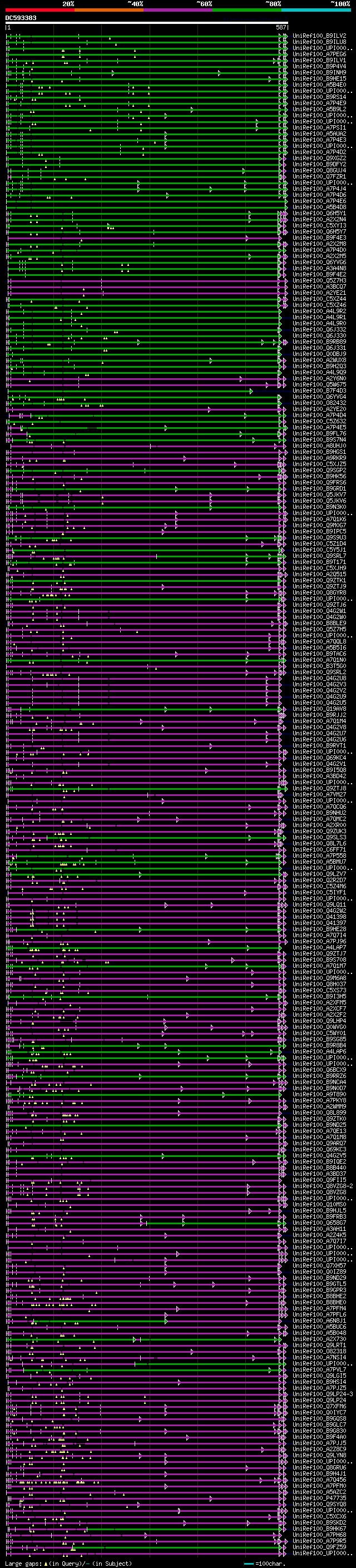
Task: Click the red 20% legend segment
Action: pyautogui.click(x=39, y=10)
